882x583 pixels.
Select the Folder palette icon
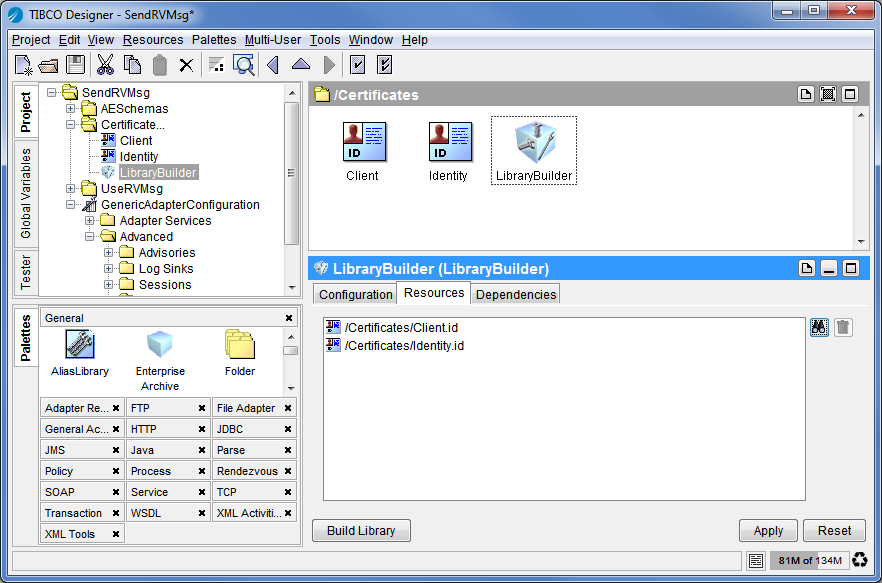point(240,344)
